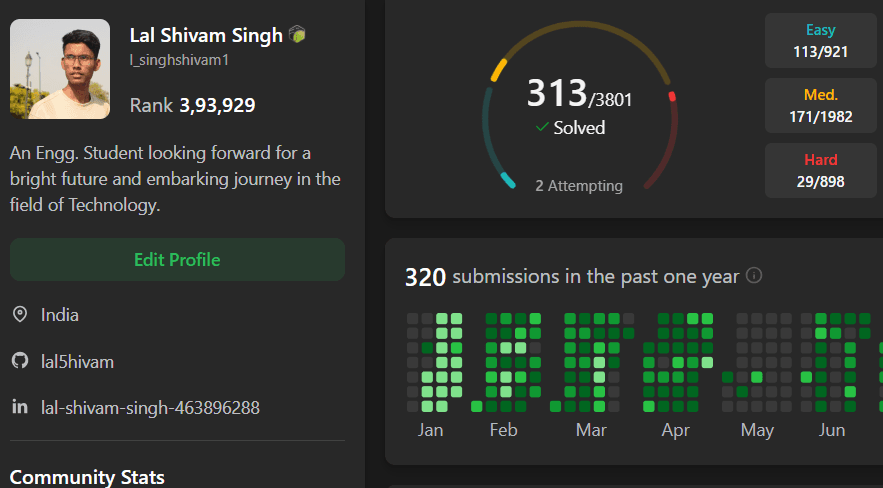The width and height of the screenshot is (883, 488).
Task: Click the green Solved checkmark icon
Action: click(x=542, y=127)
